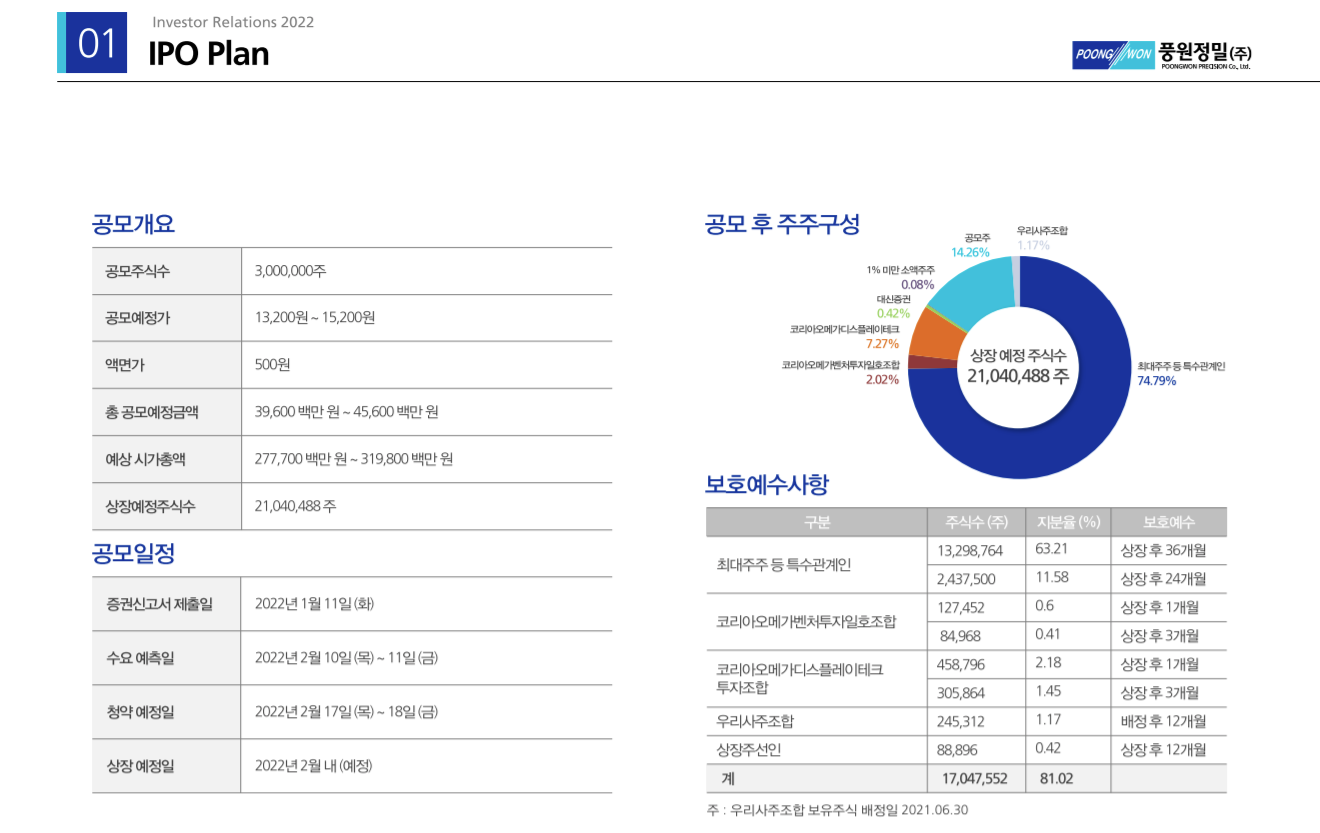Click the 주식수 (주) column header
The image size is (1320, 833).
click(x=977, y=522)
